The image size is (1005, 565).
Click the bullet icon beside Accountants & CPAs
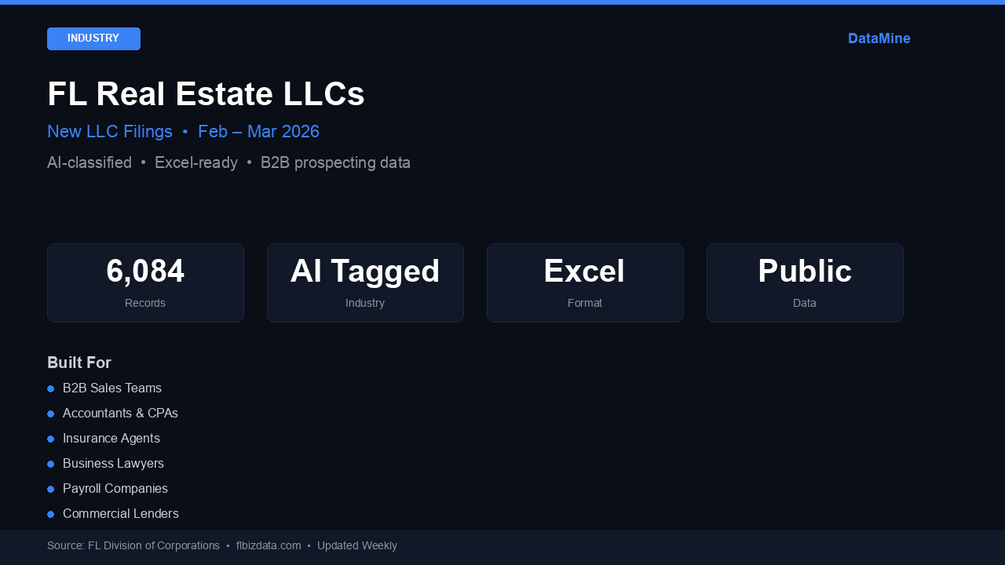(51, 414)
